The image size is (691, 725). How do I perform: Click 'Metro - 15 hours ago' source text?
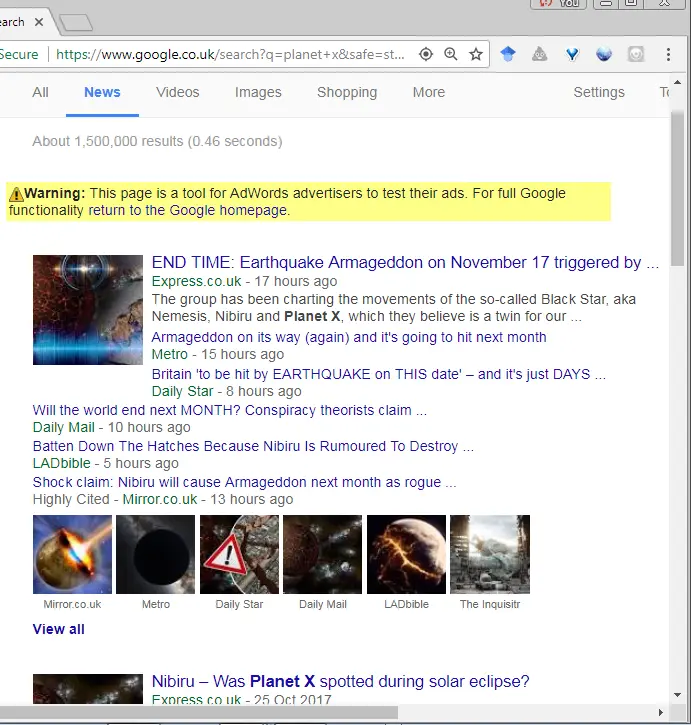click(x=218, y=355)
